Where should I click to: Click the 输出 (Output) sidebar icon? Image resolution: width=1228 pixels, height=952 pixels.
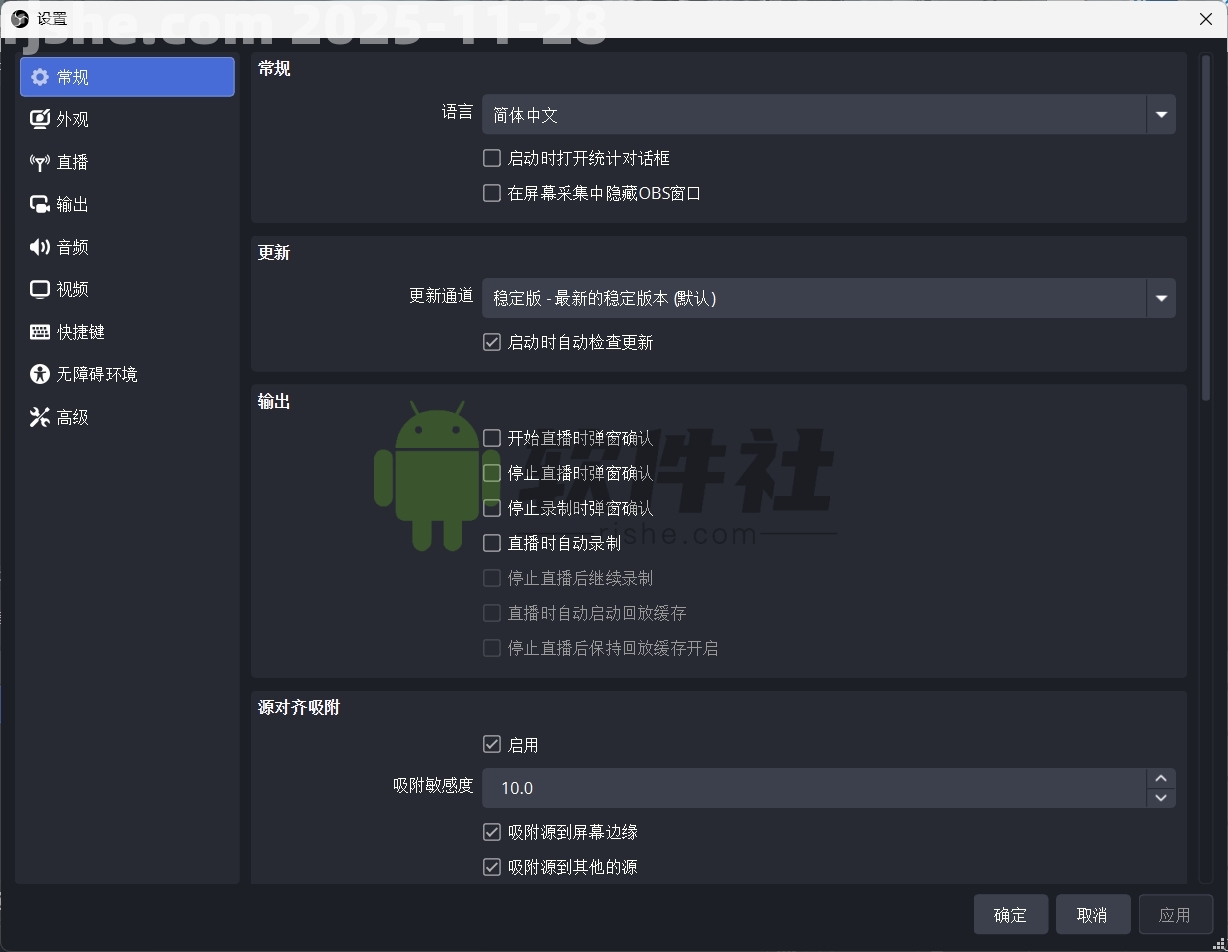click(x=39, y=204)
